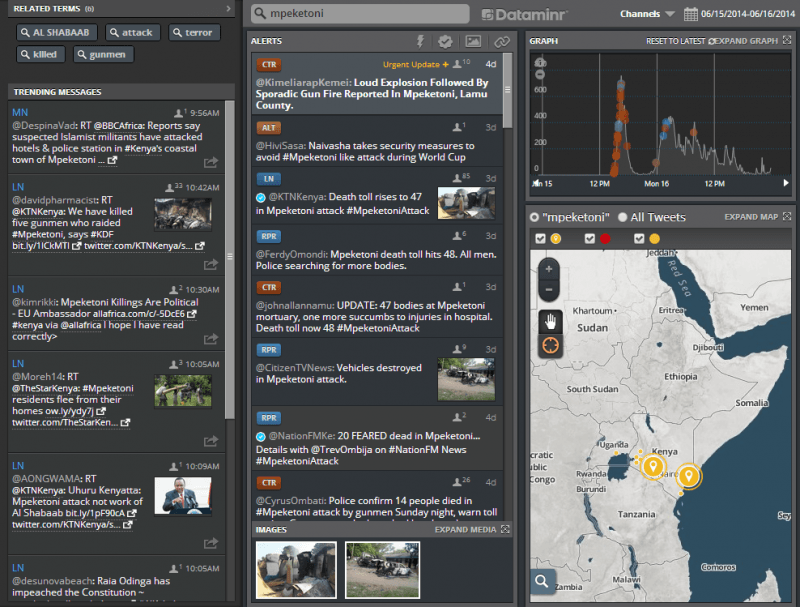Select the gunmen related term
800x607 pixels.
click(103, 54)
